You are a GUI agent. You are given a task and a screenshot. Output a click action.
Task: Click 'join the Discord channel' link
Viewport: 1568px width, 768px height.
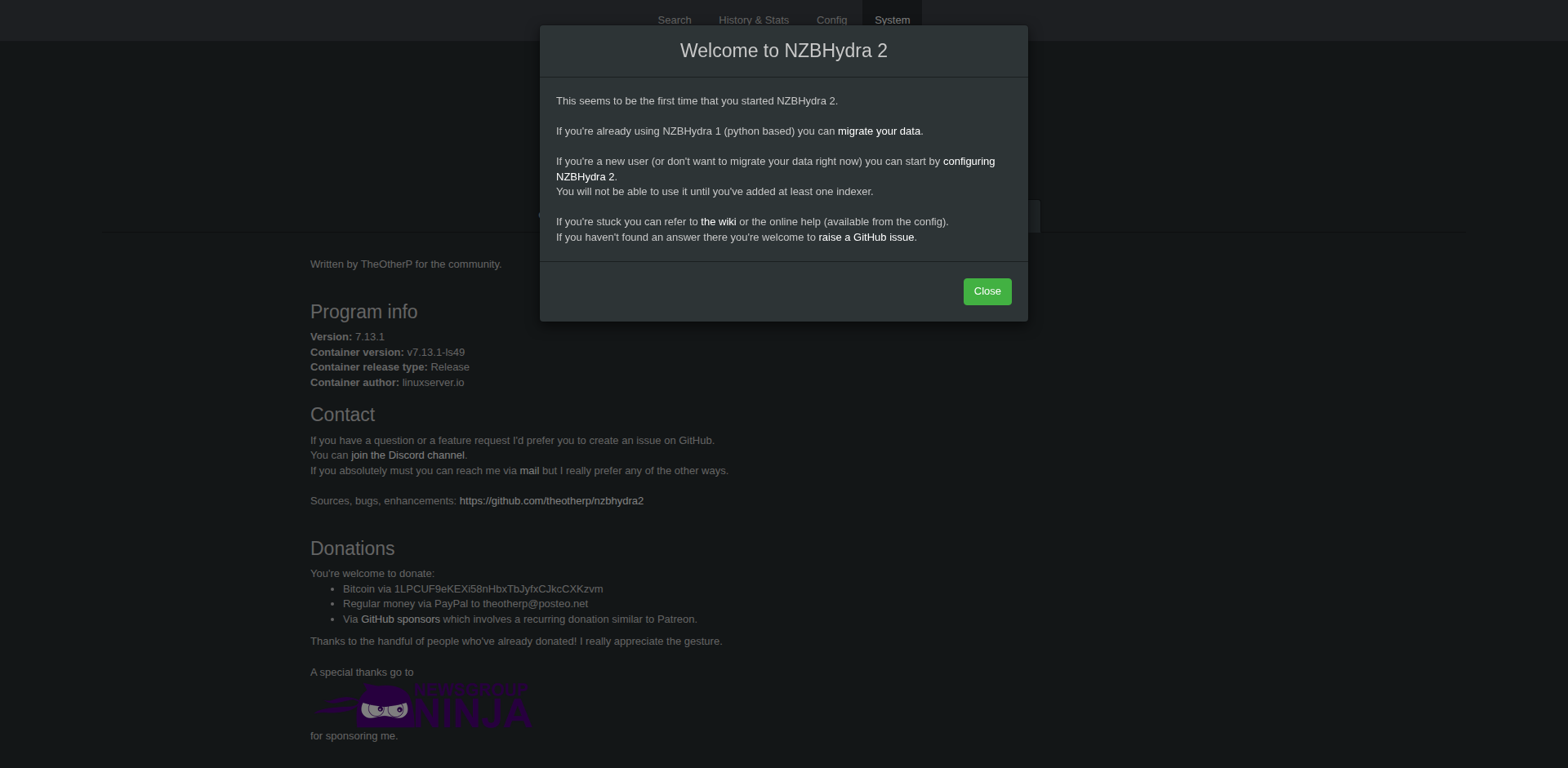pyautogui.click(x=408, y=455)
